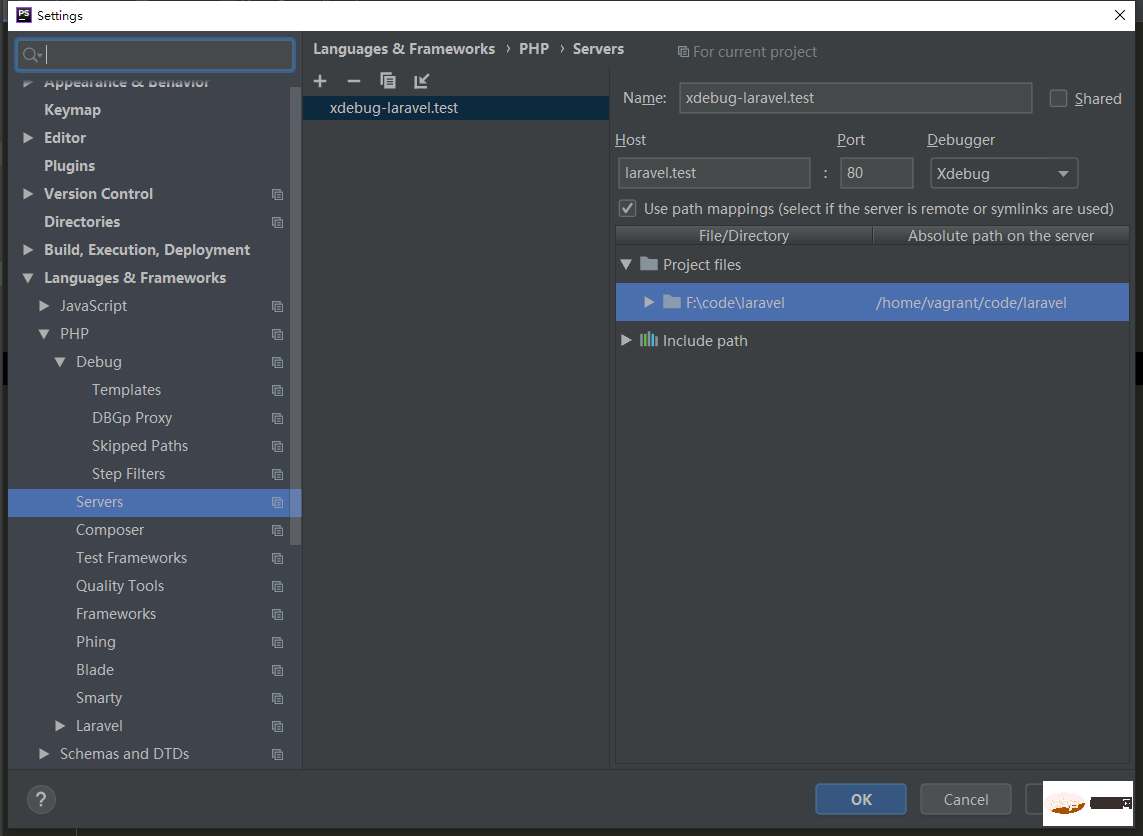Click the server Name text field
The image size is (1143, 836).
(856, 98)
